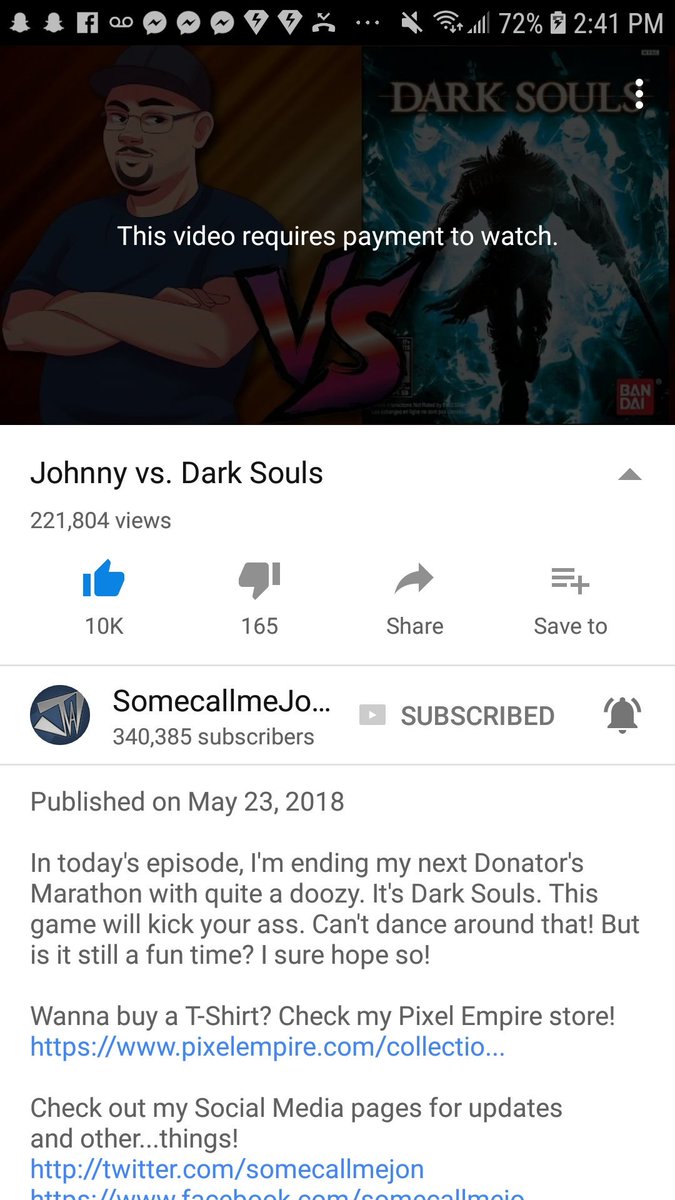The width and height of the screenshot is (675, 1200).
Task: Open the twitter.com/somecallmejon link
Action: (x=227, y=1168)
